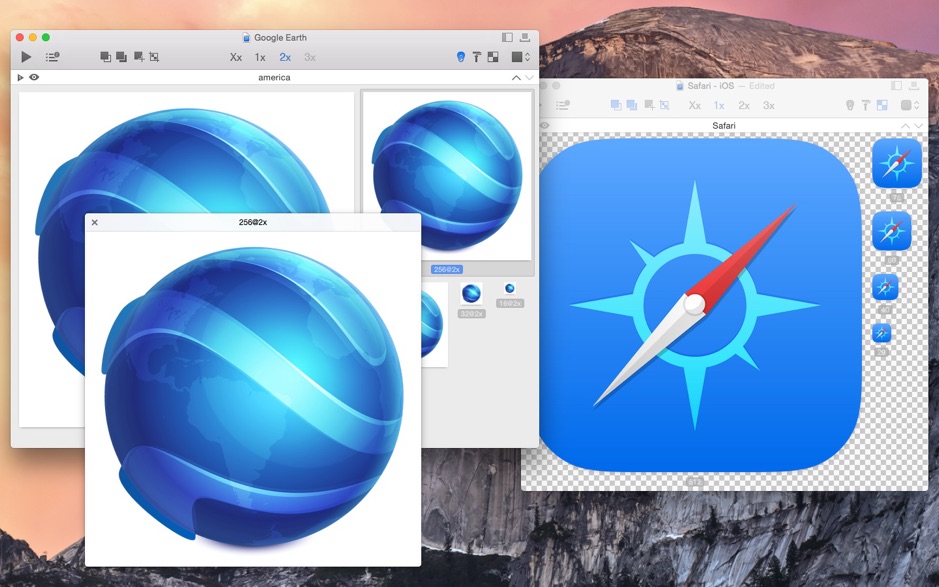Select the 1x scale in Google Earth toolbar
This screenshot has height=587, width=939.
point(260,57)
